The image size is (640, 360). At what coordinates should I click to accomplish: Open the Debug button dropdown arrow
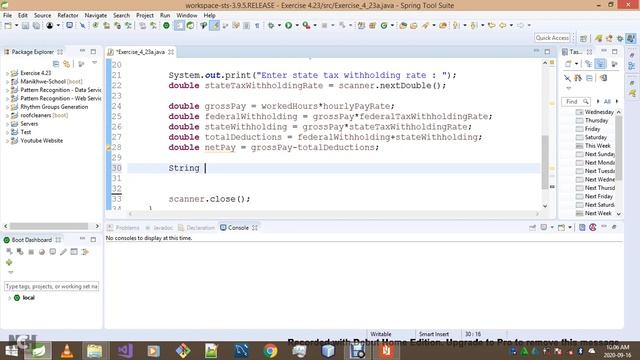coord(279,26)
